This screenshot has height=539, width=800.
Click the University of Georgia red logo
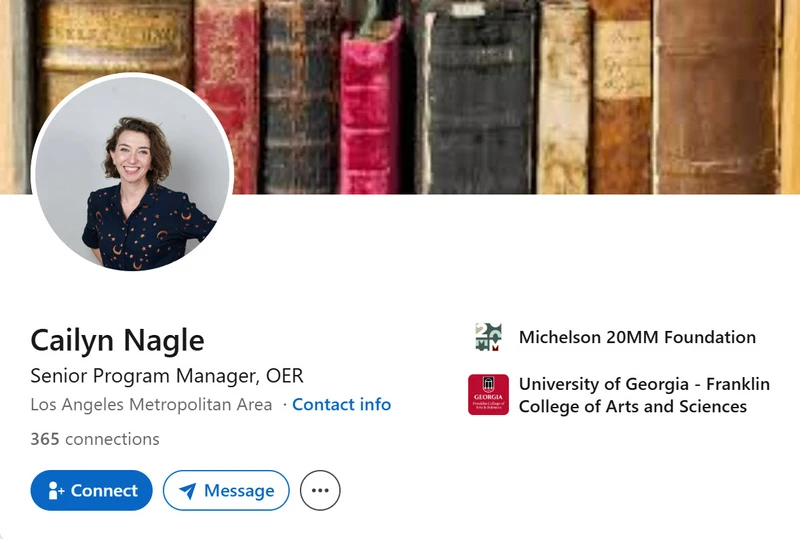488,395
